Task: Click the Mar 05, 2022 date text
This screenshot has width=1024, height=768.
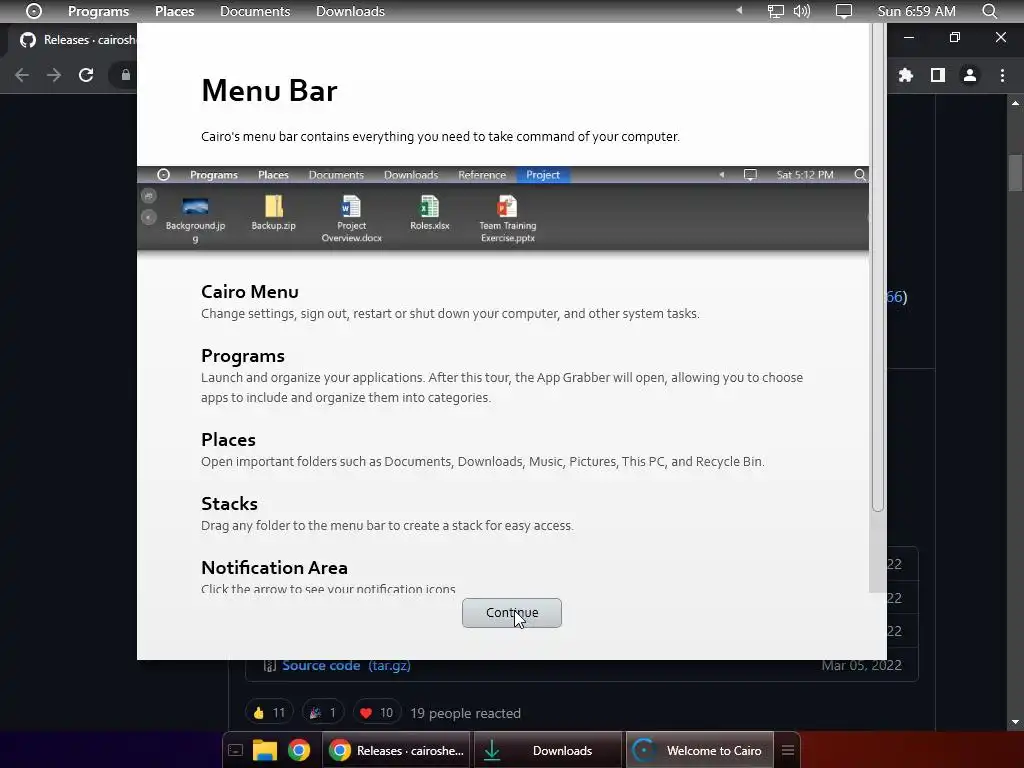Action: (861, 665)
